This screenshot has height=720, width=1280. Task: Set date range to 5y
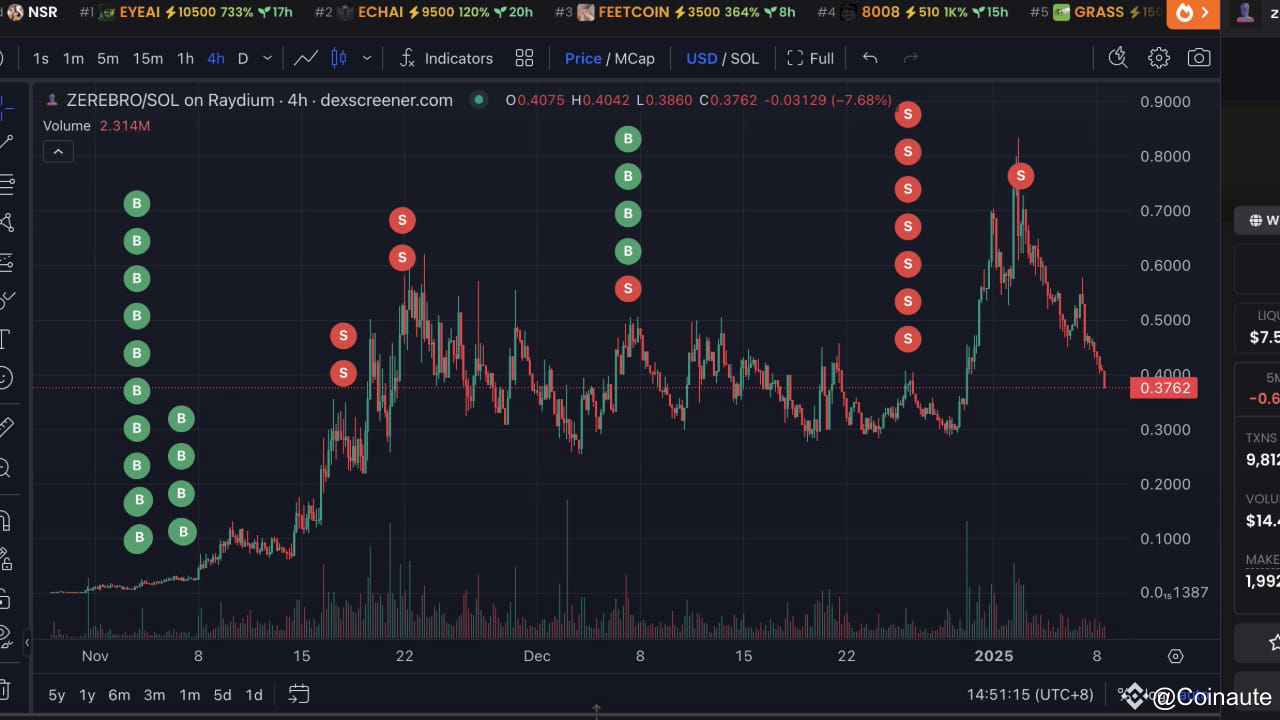(57, 694)
